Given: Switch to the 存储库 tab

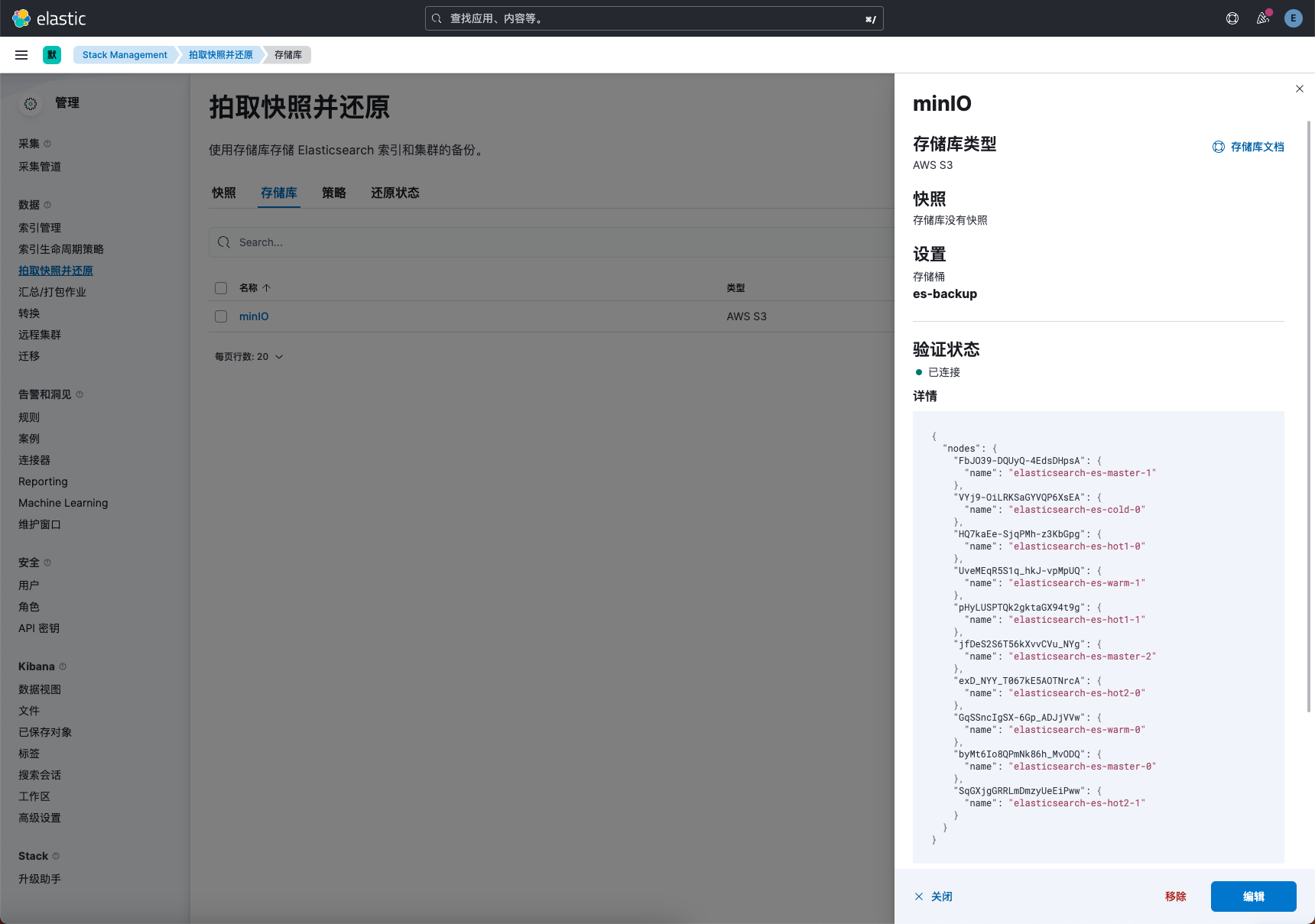Looking at the screenshot, I should (x=279, y=193).
